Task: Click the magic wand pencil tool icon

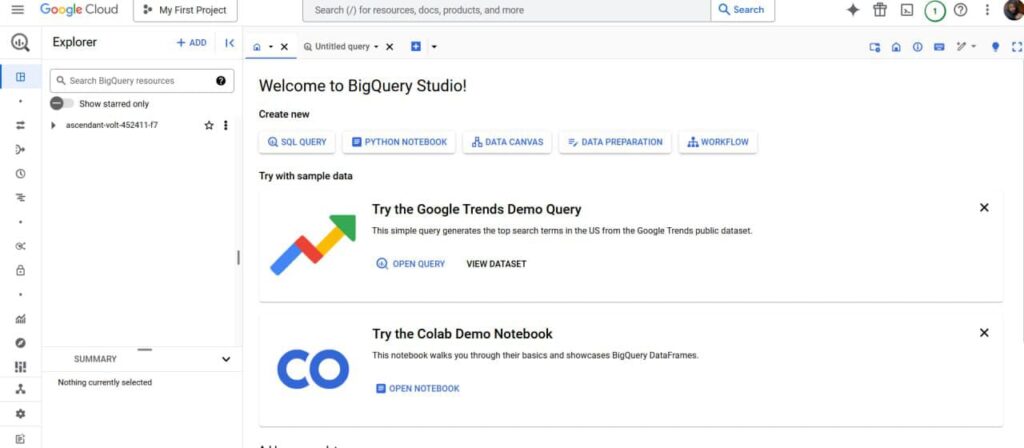Action: (961, 47)
